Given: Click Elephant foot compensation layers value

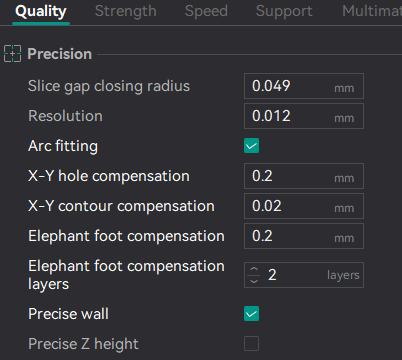Looking at the screenshot, I should pyautogui.click(x=304, y=275).
